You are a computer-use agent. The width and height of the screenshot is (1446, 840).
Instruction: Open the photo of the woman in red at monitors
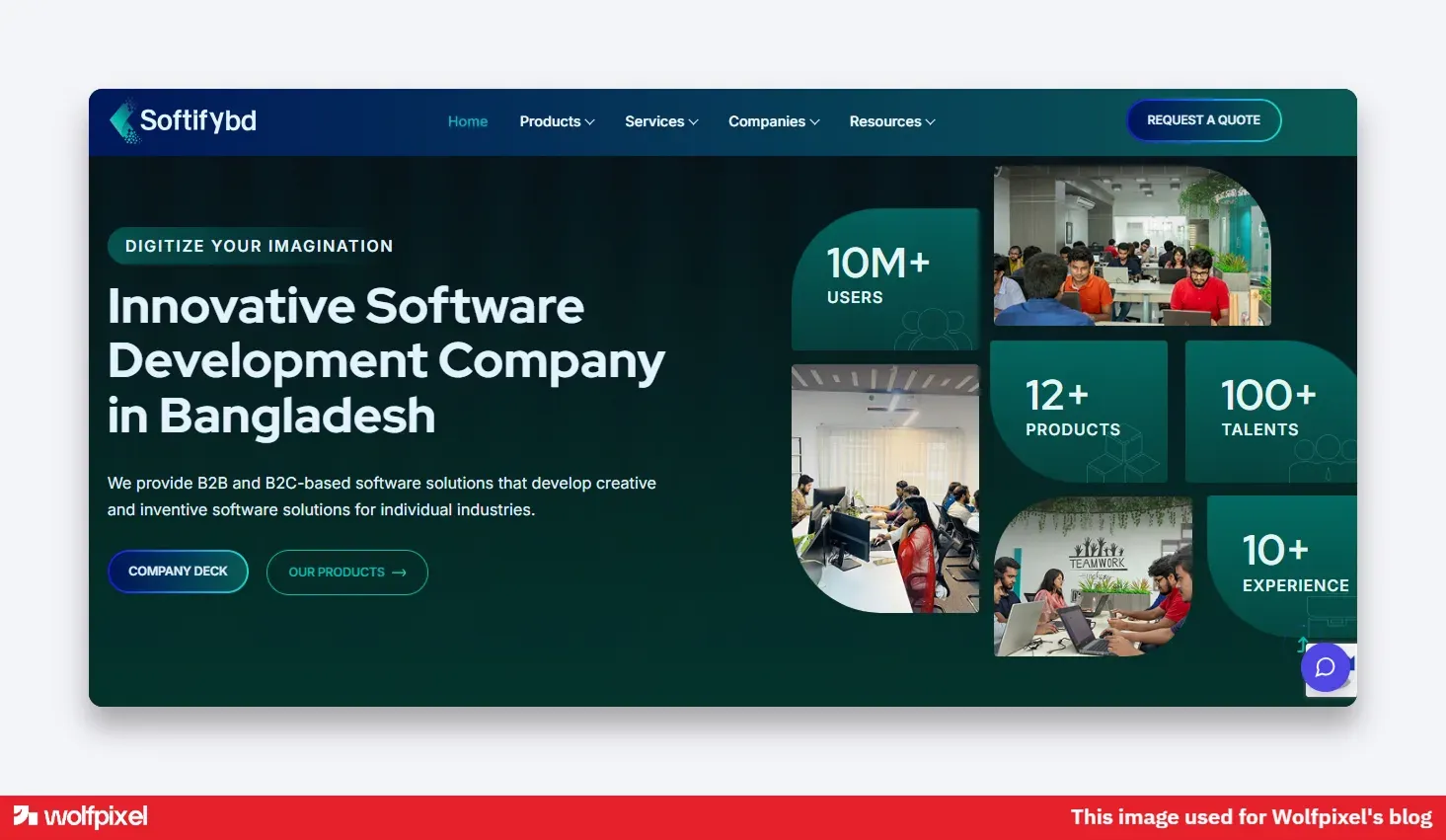pos(885,489)
